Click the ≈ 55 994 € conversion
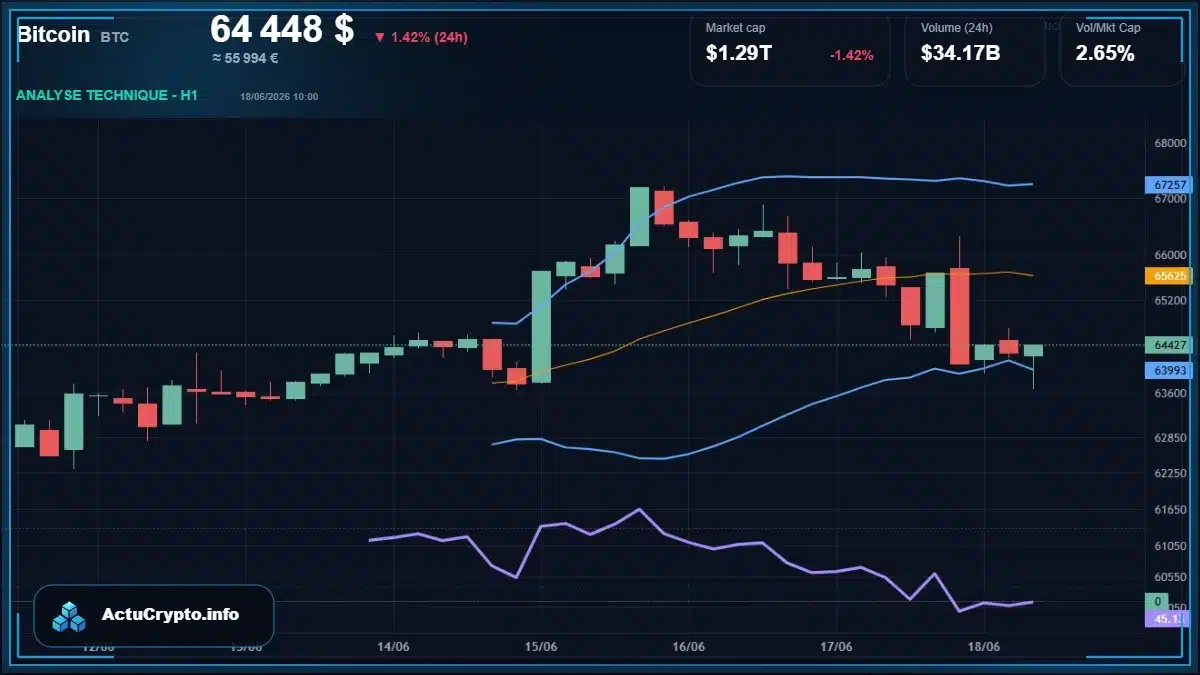The image size is (1200, 675). 245,58
